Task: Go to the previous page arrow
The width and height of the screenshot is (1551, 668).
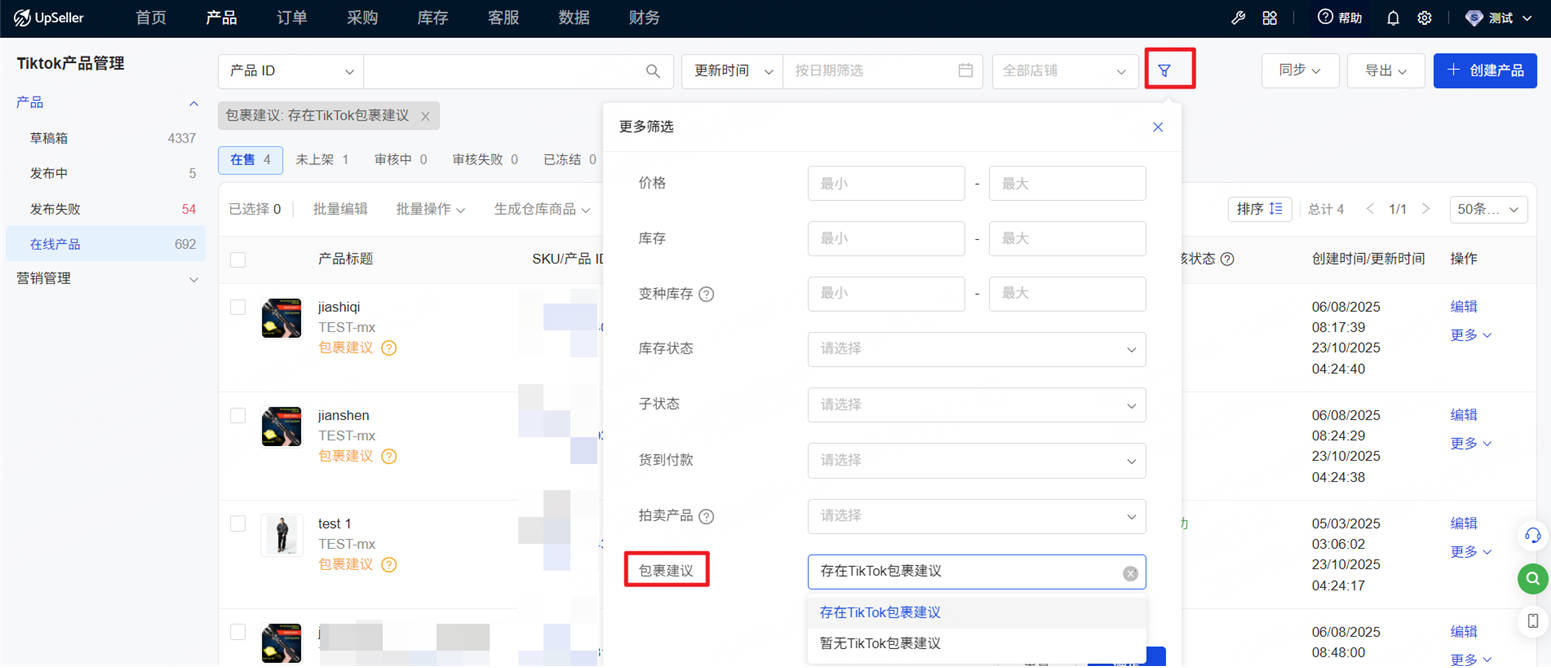Action: (x=1370, y=209)
